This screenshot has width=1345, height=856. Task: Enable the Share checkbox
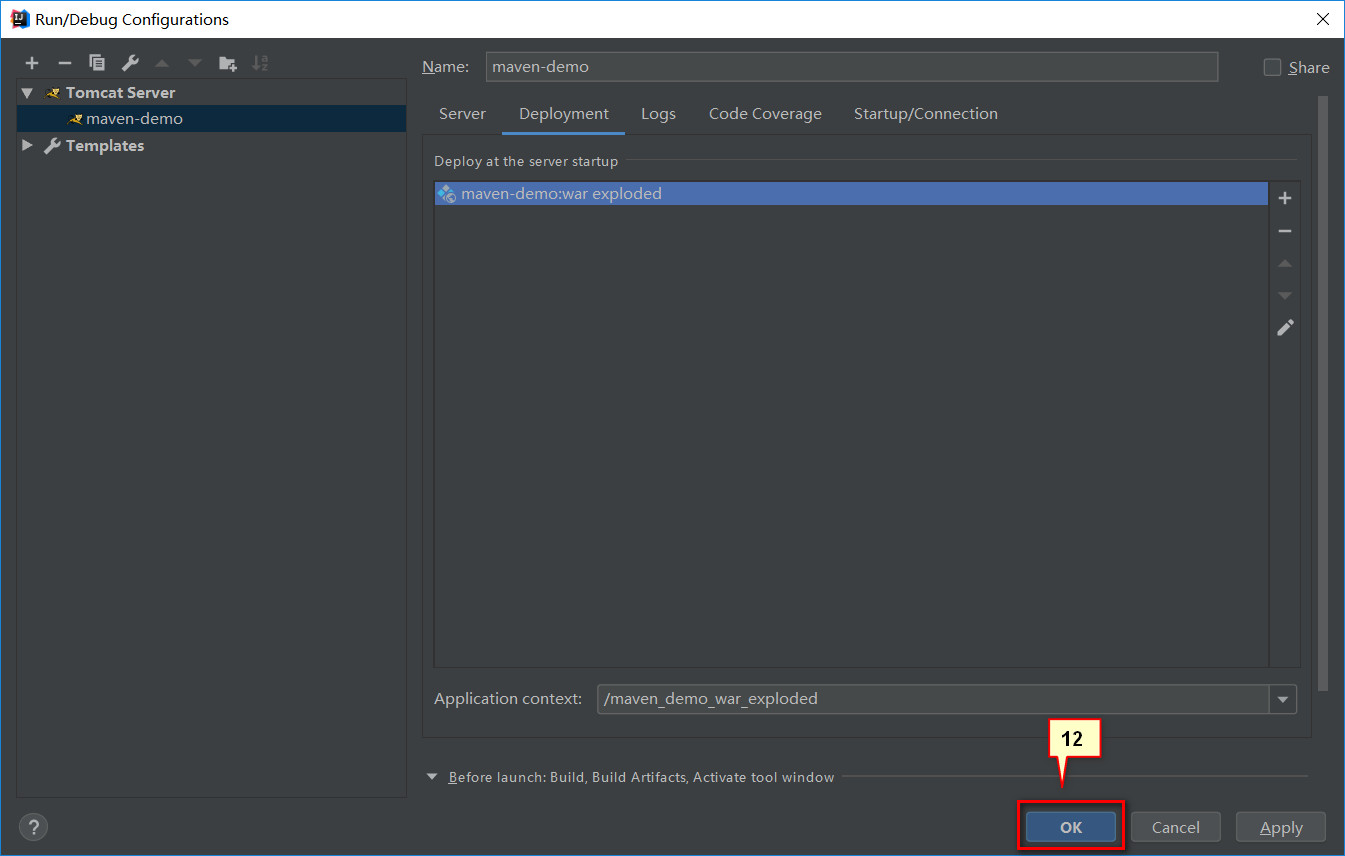tap(1272, 67)
